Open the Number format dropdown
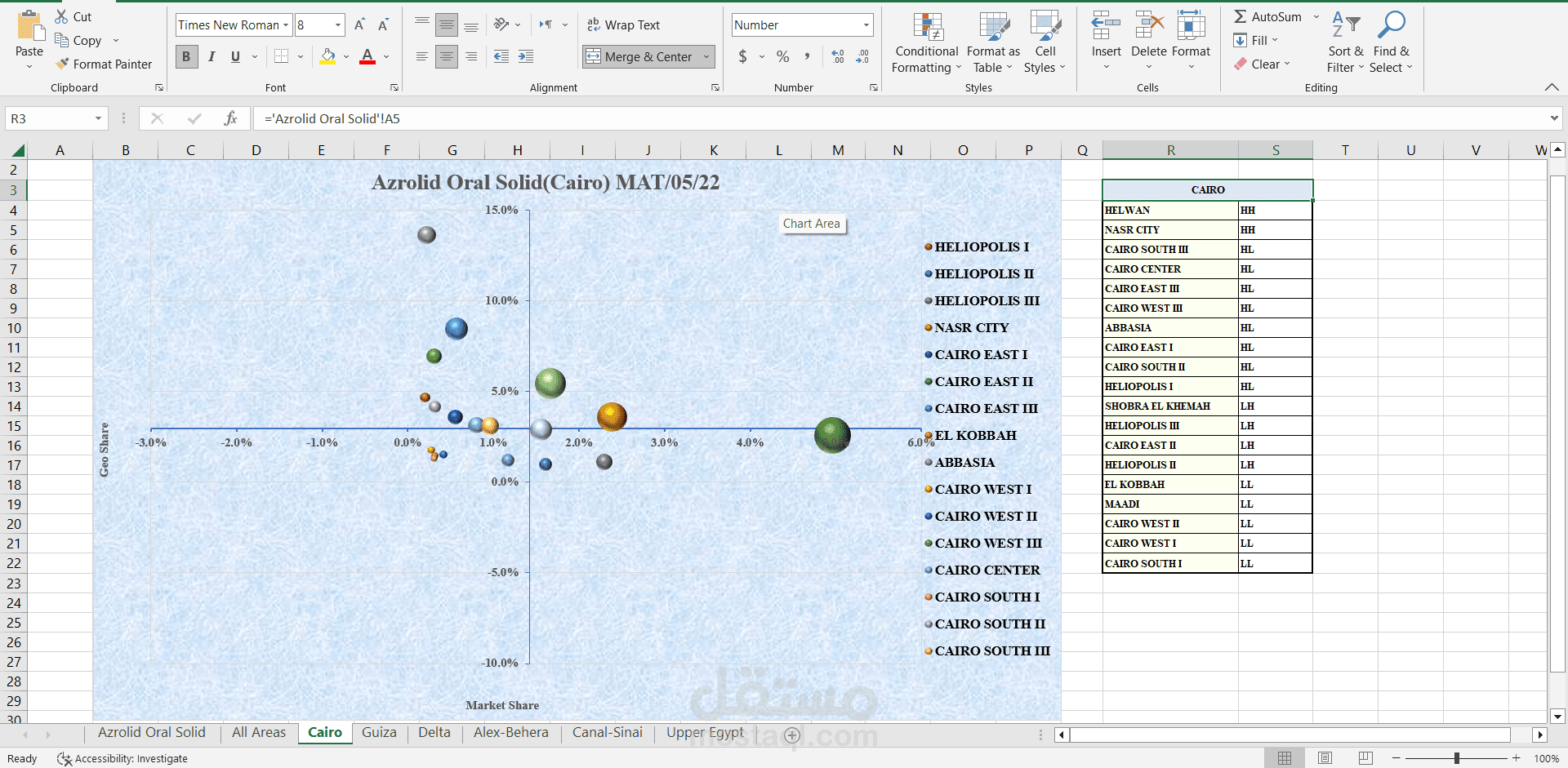Image resolution: width=1568 pixels, height=768 pixels. click(866, 25)
